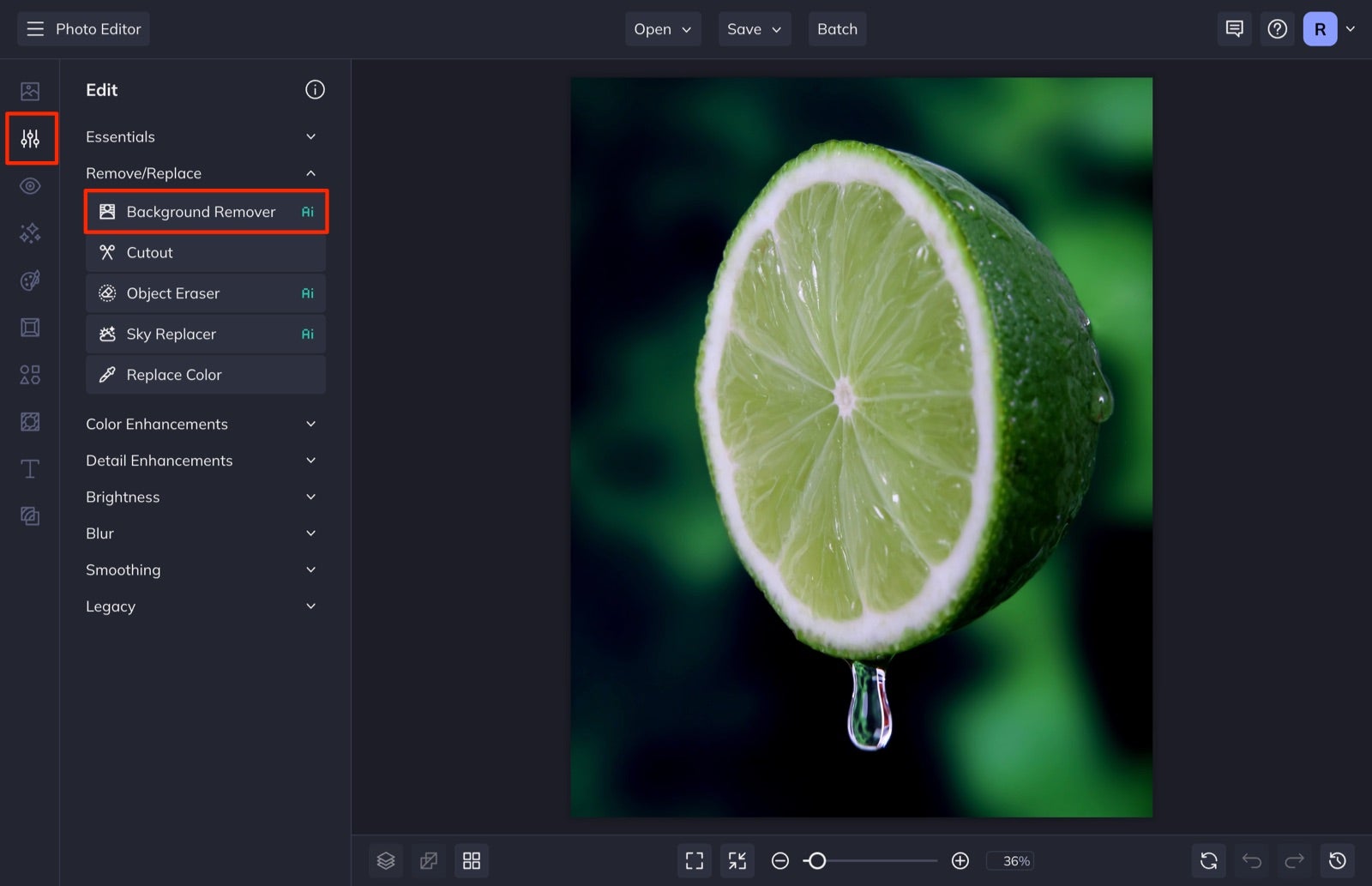
Task: Select the Text tool icon in sidebar
Action: (29, 468)
